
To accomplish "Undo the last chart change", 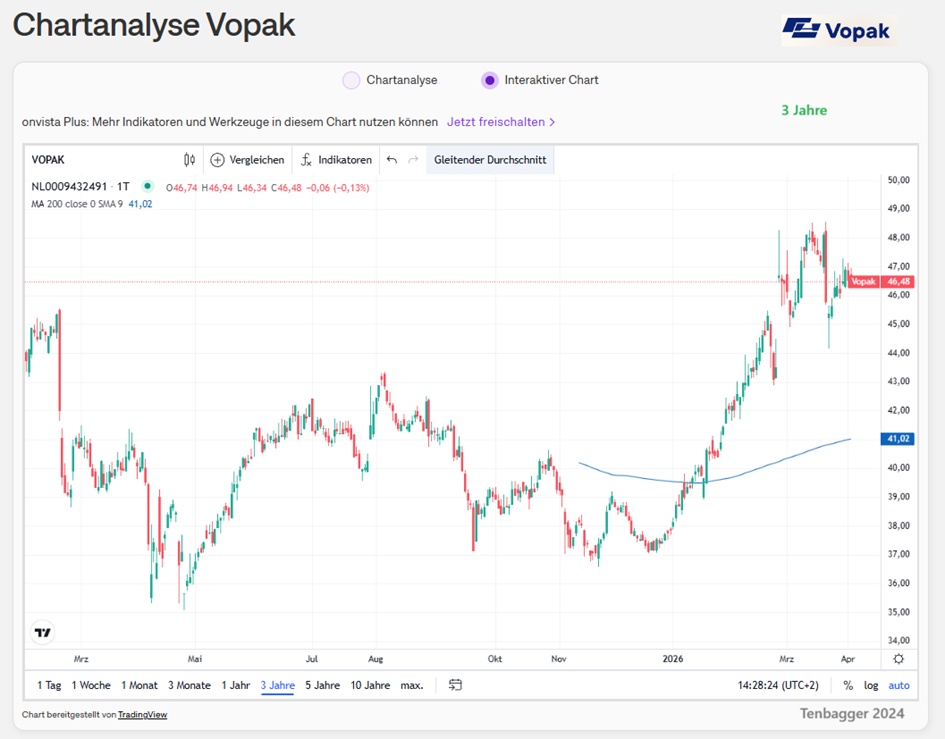I will [392, 160].
